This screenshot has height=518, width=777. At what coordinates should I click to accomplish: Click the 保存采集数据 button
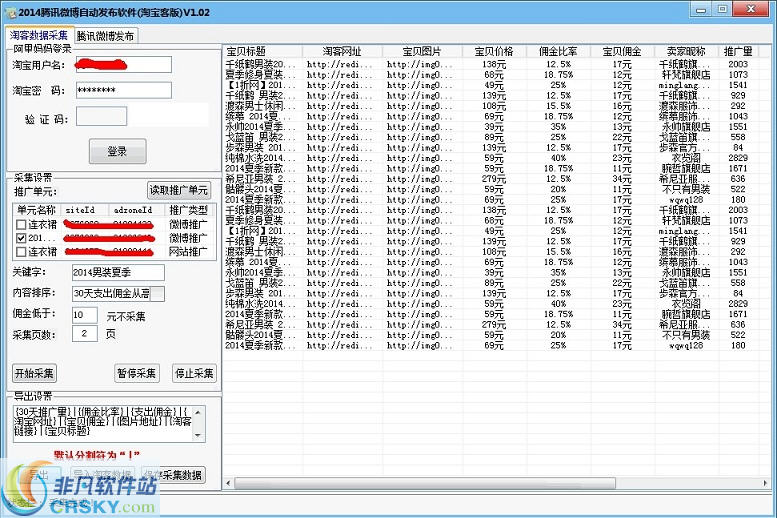pos(172,475)
